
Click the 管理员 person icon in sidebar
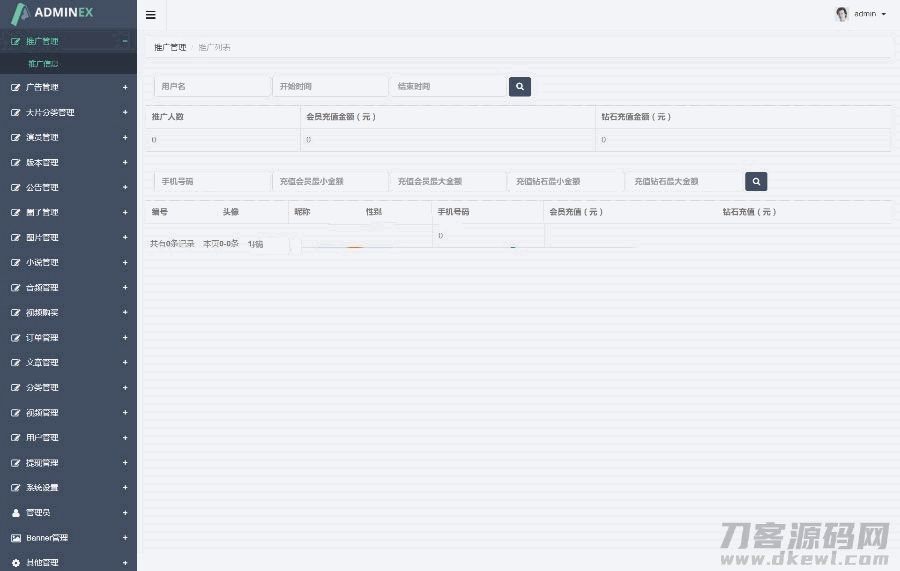click(x=15, y=513)
